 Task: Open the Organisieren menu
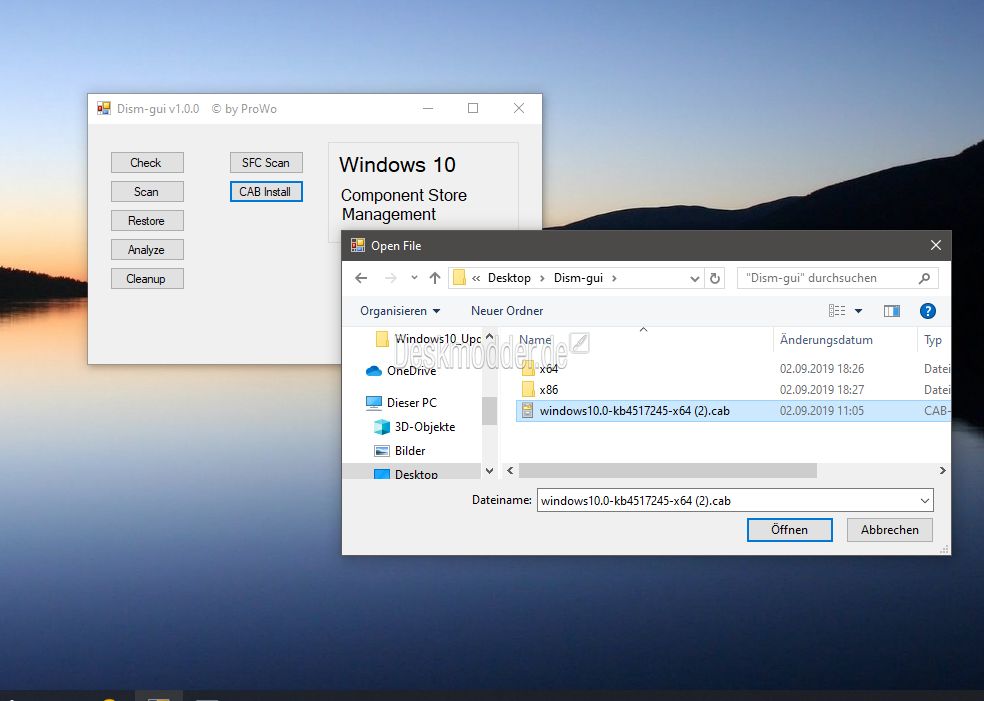pyautogui.click(x=400, y=311)
